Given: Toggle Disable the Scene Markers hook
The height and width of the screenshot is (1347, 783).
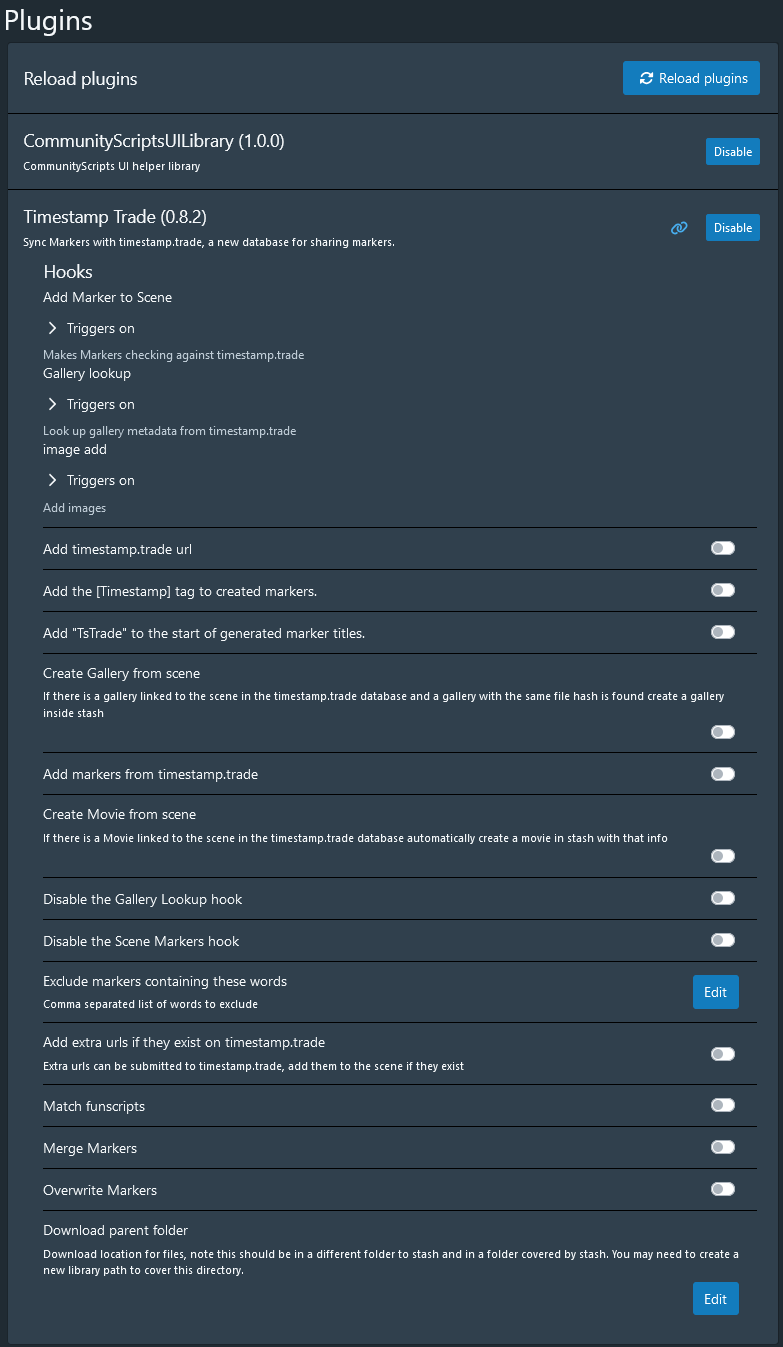Looking at the screenshot, I should coord(723,940).
